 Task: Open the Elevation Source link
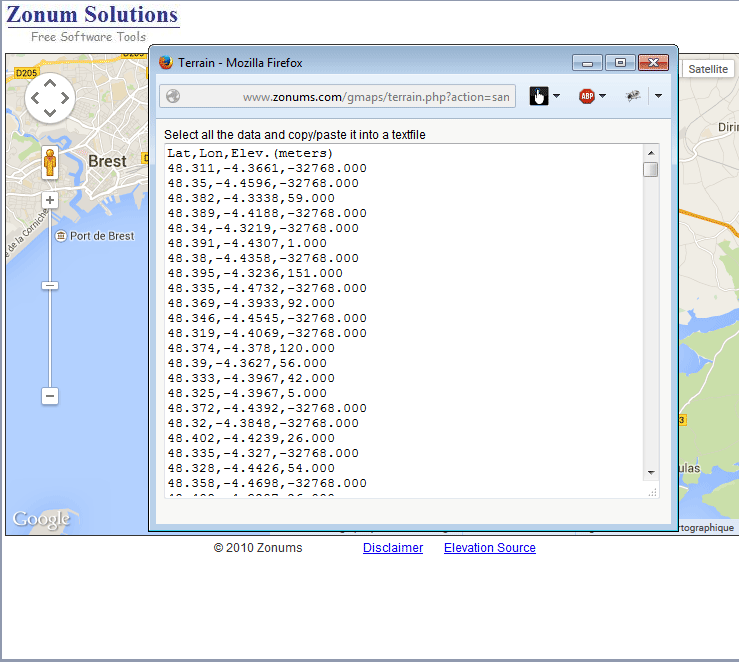point(490,548)
